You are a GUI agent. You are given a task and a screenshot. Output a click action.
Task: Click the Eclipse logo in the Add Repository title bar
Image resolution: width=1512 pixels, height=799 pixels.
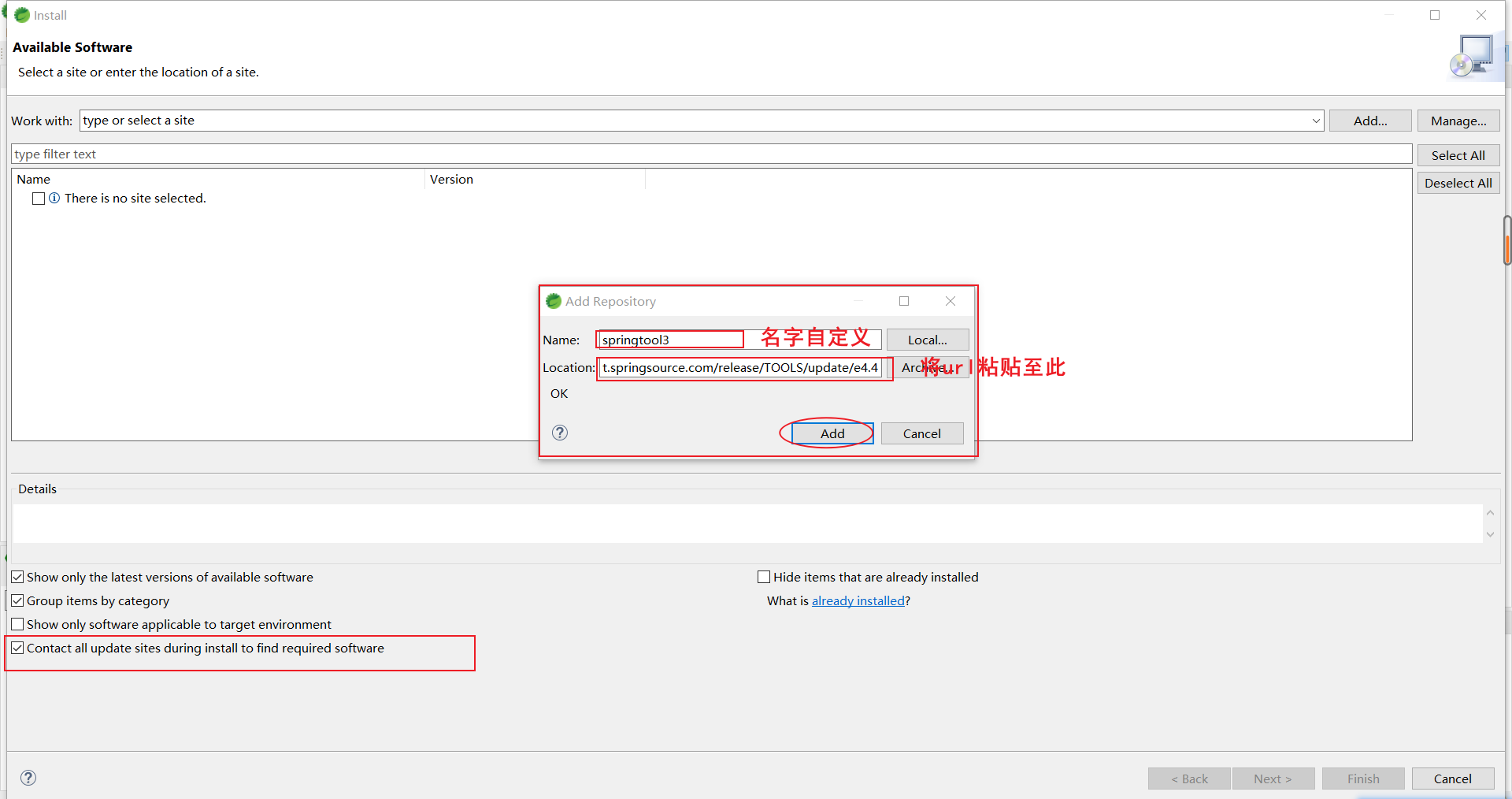pyautogui.click(x=554, y=301)
